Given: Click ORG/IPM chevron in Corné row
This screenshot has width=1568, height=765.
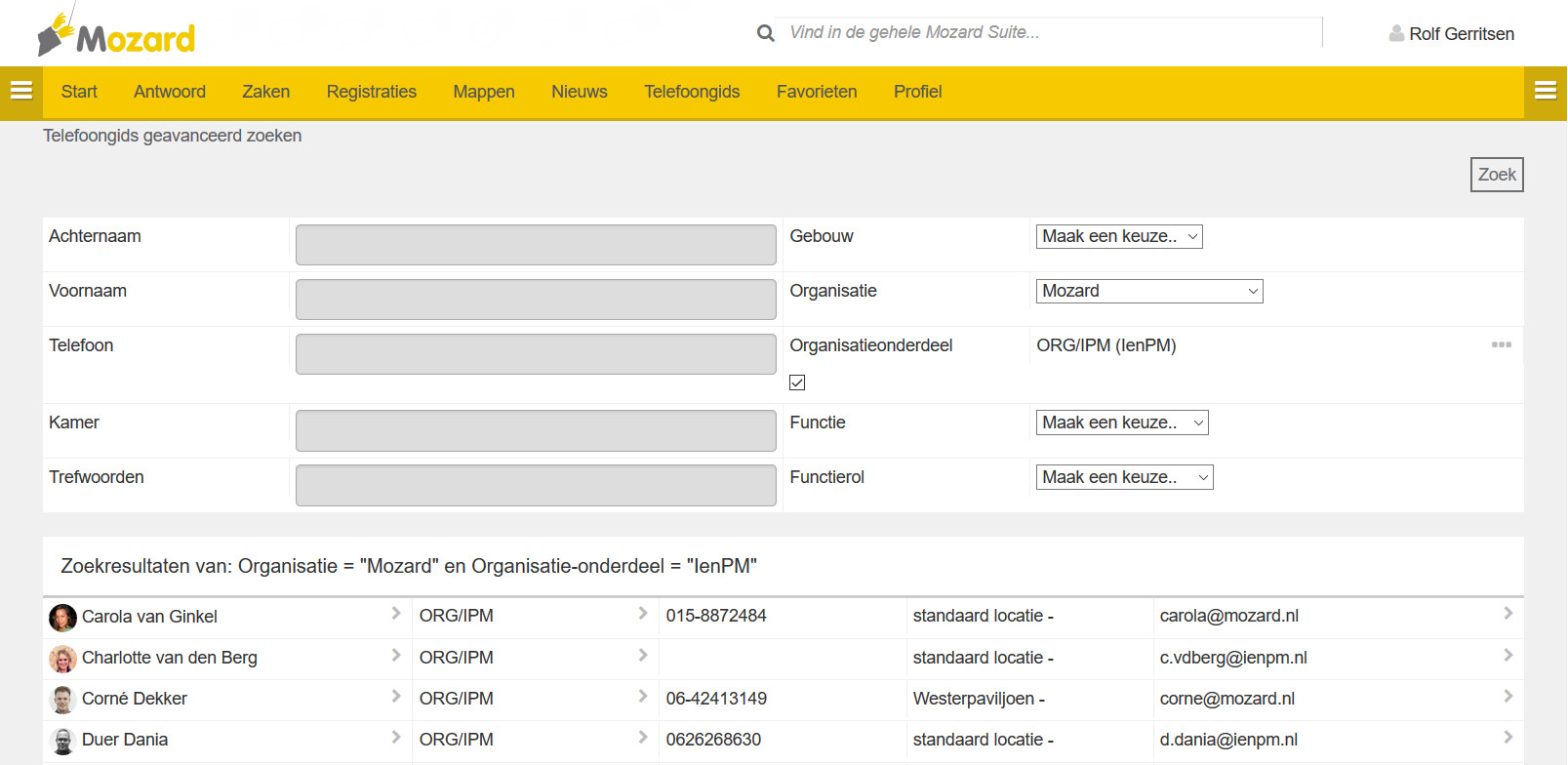Looking at the screenshot, I should pyautogui.click(x=643, y=696).
